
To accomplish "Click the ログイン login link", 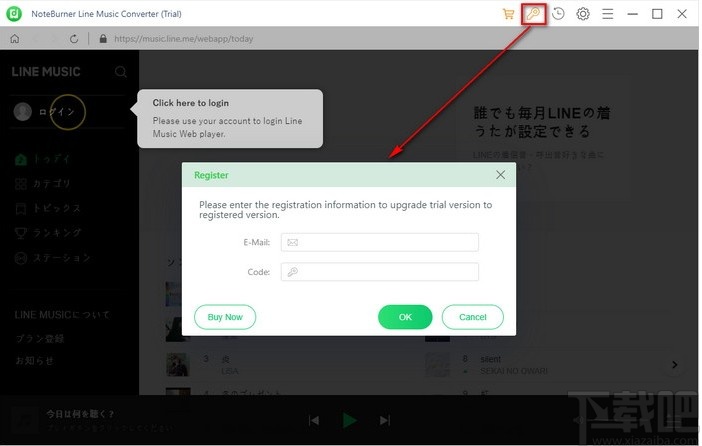I will 56,112.
